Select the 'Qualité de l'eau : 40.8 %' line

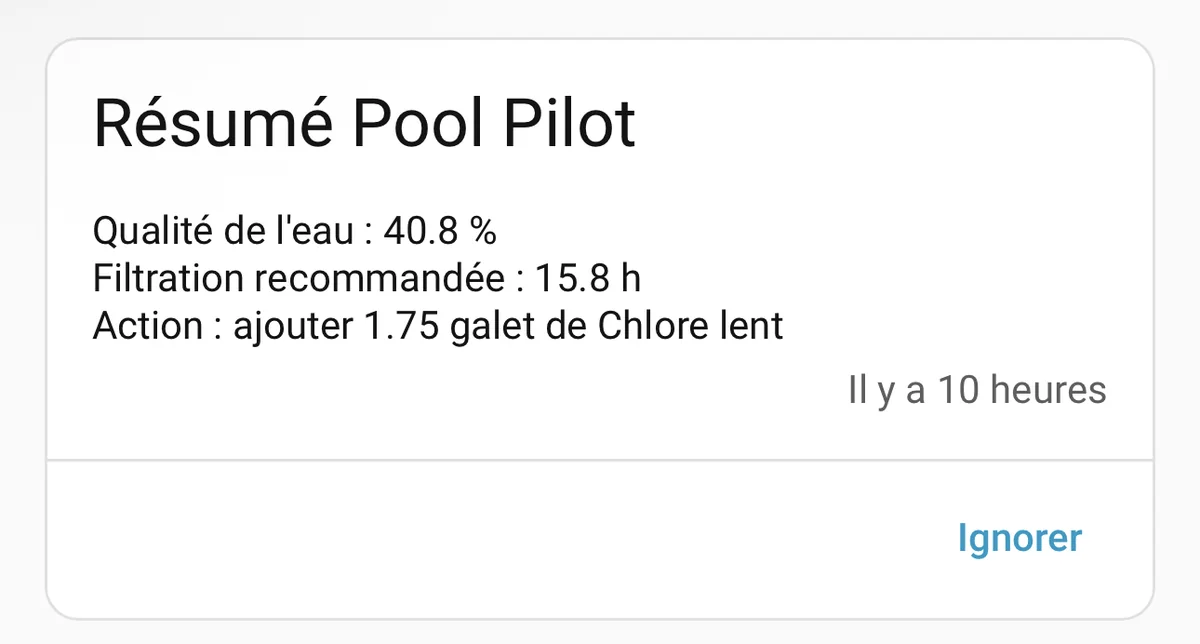pos(295,231)
